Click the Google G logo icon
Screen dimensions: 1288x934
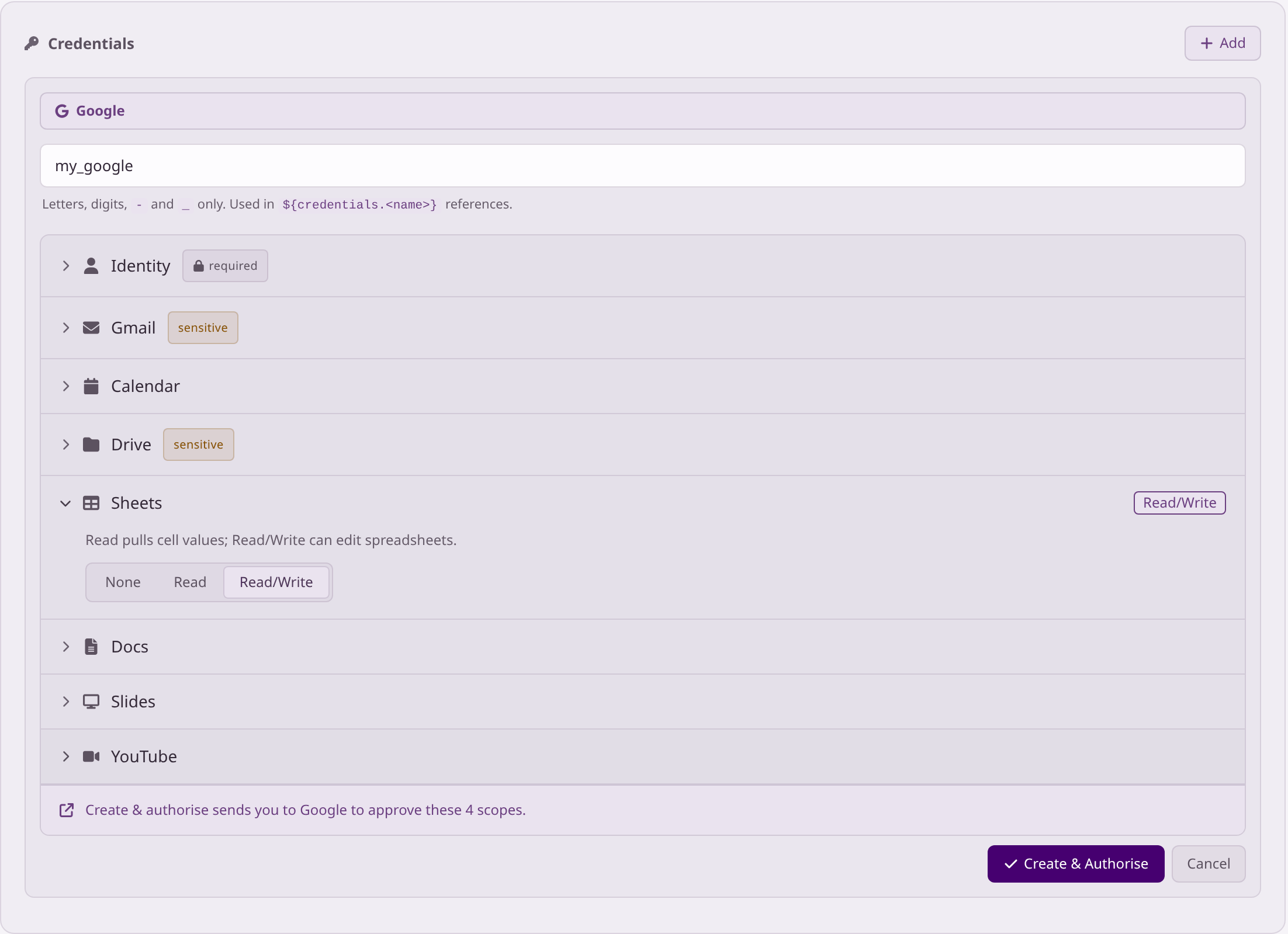pyautogui.click(x=62, y=111)
